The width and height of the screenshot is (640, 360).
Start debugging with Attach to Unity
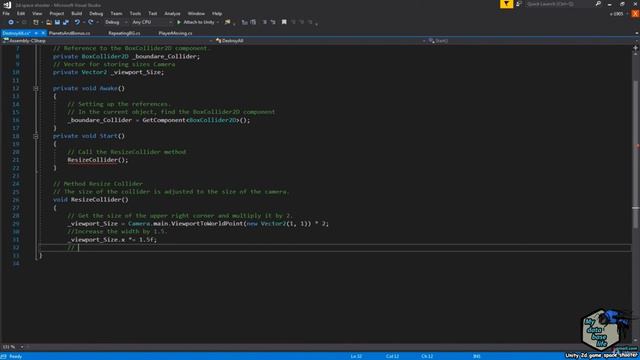(196, 22)
